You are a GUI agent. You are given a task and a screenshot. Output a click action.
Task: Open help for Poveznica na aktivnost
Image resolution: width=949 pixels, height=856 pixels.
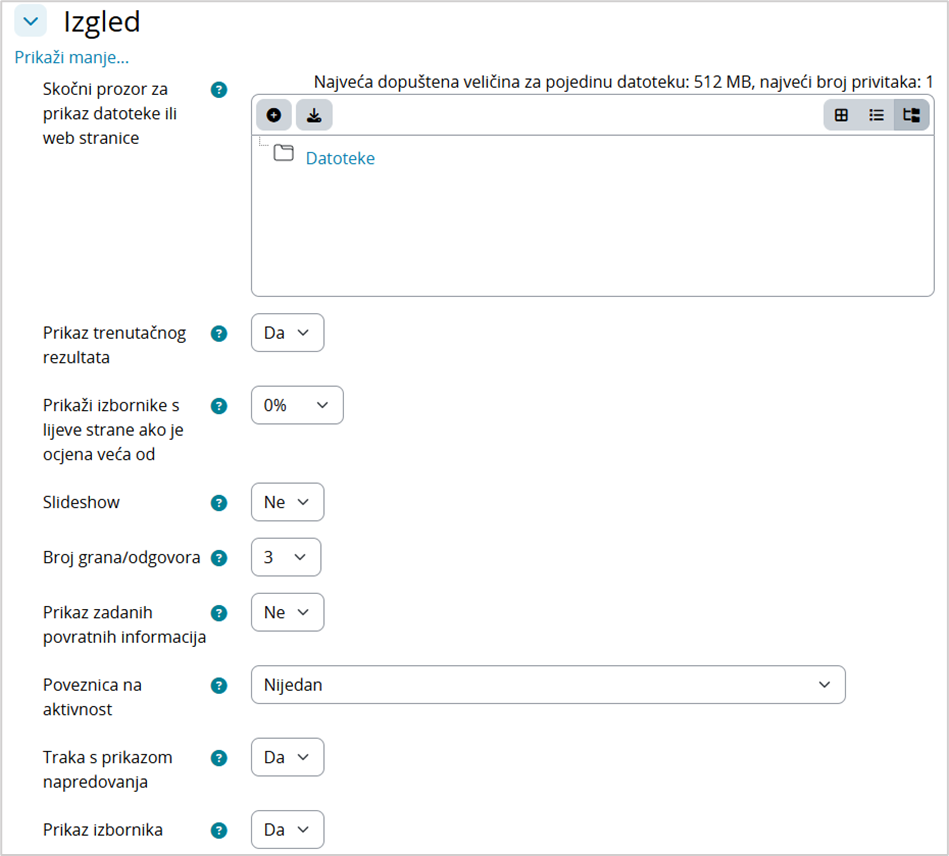(x=219, y=686)
